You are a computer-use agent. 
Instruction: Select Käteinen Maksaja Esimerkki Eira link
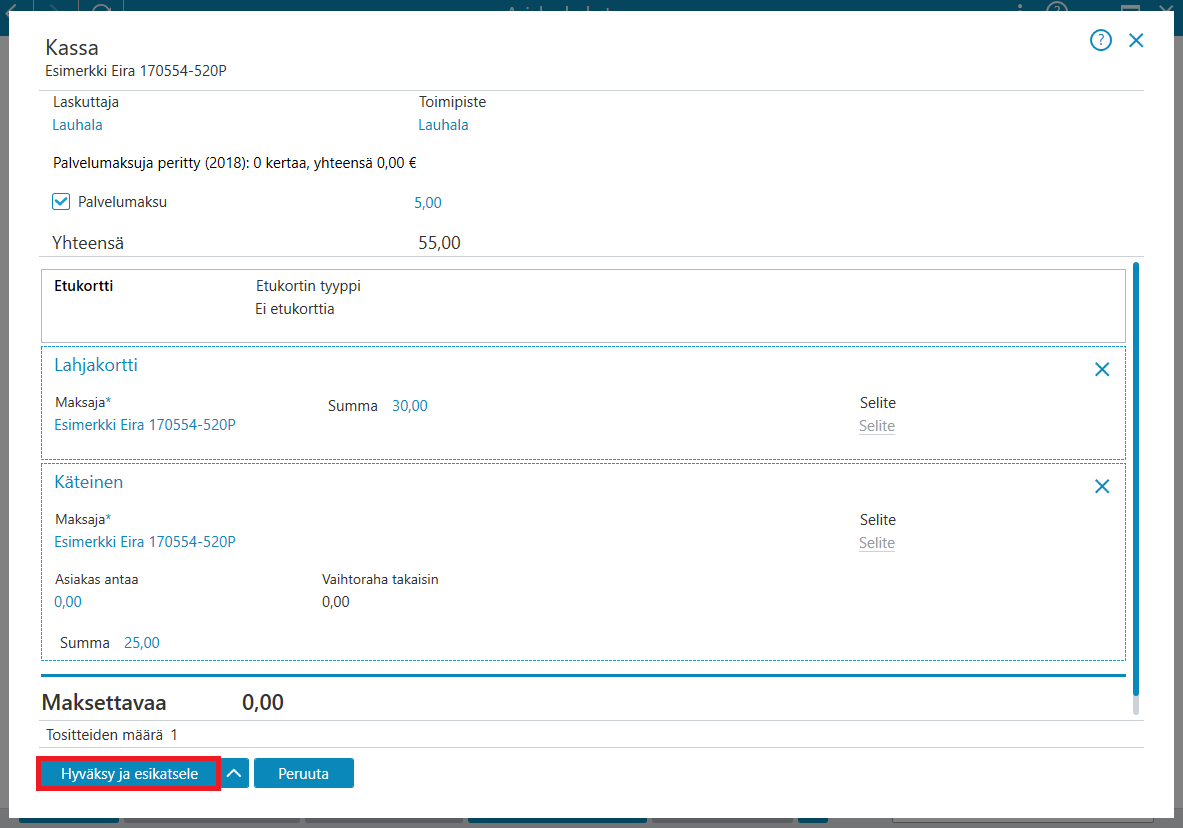tap(145, 542)
